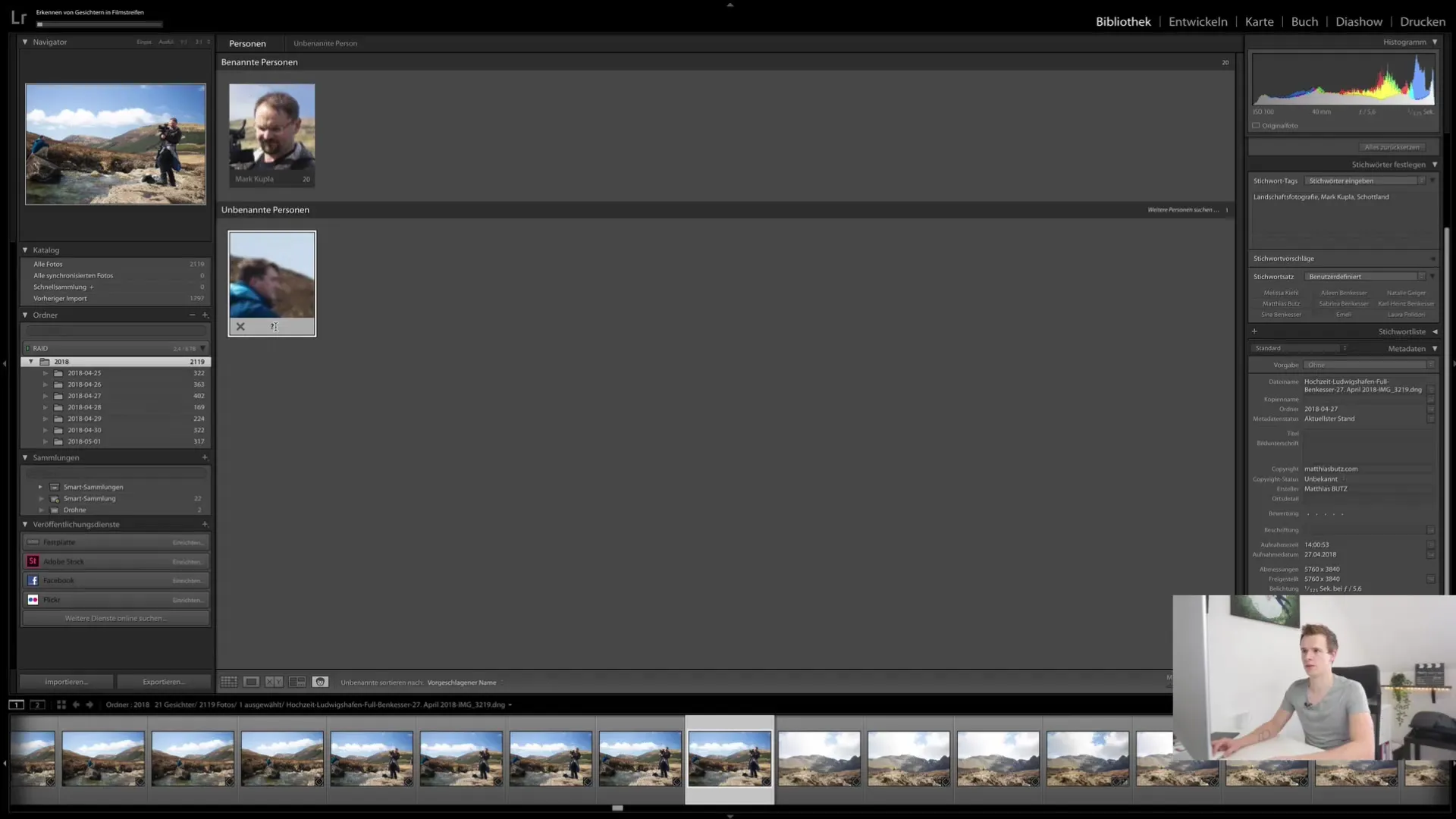
Task: Click Weitere Personen suchen link
Action: tap(1183, 210)
